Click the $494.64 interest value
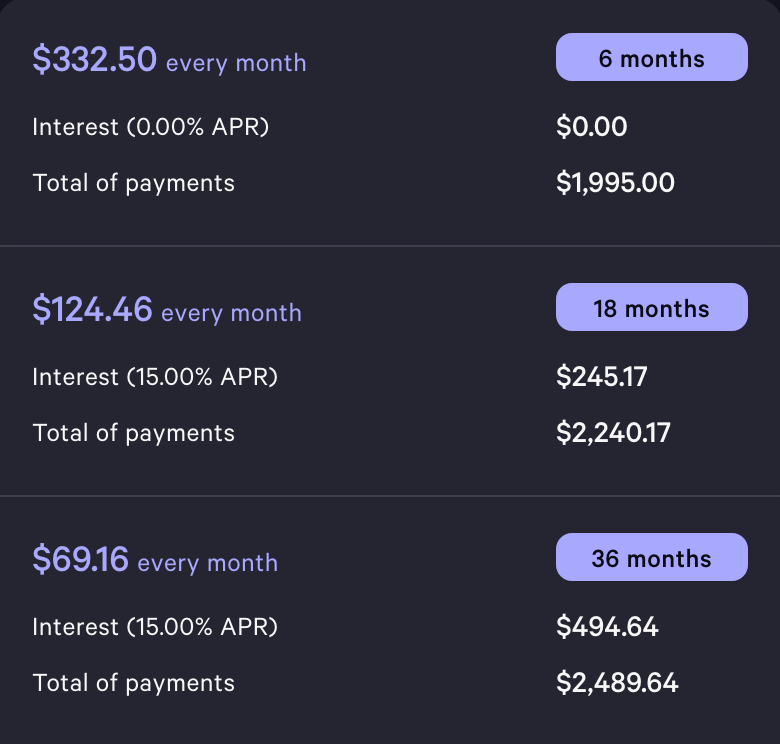 tap(607, 627)
